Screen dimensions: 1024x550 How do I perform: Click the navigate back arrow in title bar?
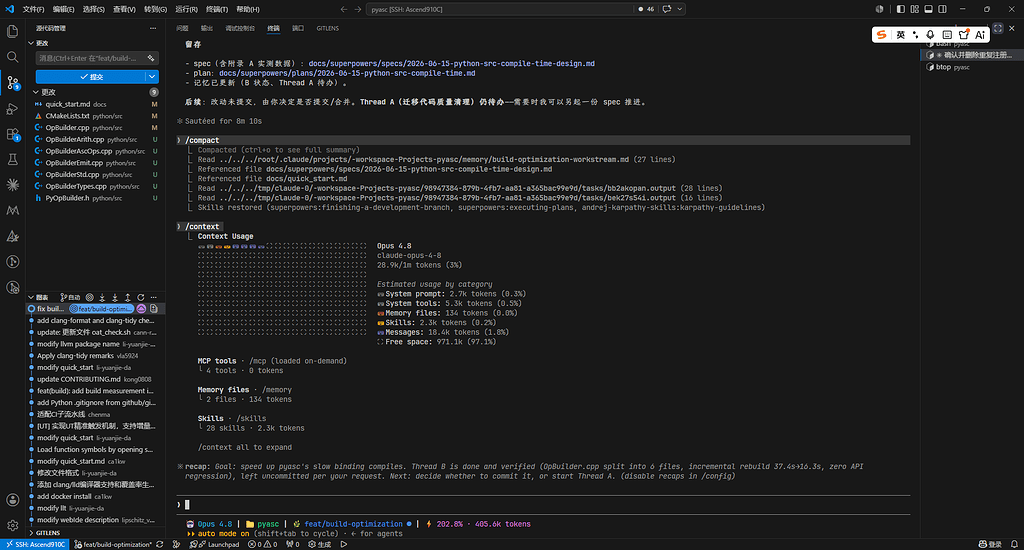pos(344,9)
